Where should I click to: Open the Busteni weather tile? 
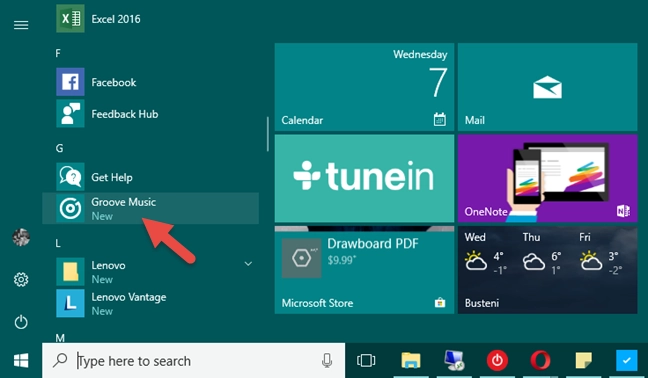548,270
